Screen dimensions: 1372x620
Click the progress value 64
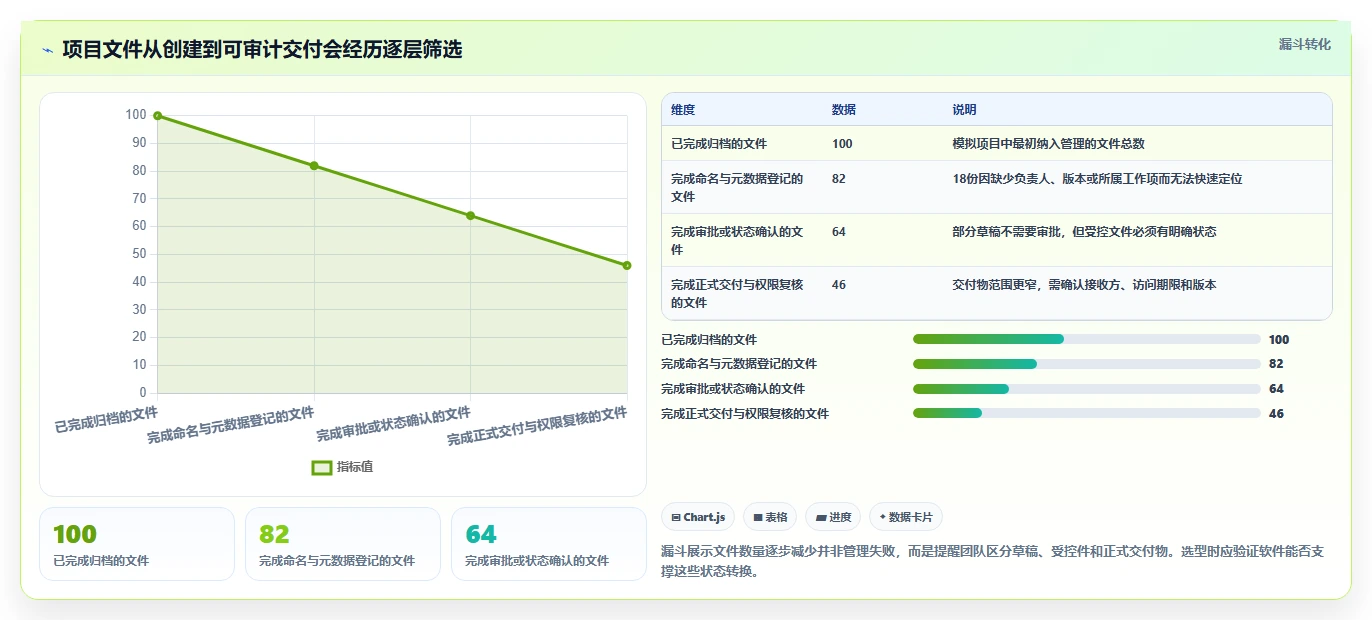(1276, 389)
